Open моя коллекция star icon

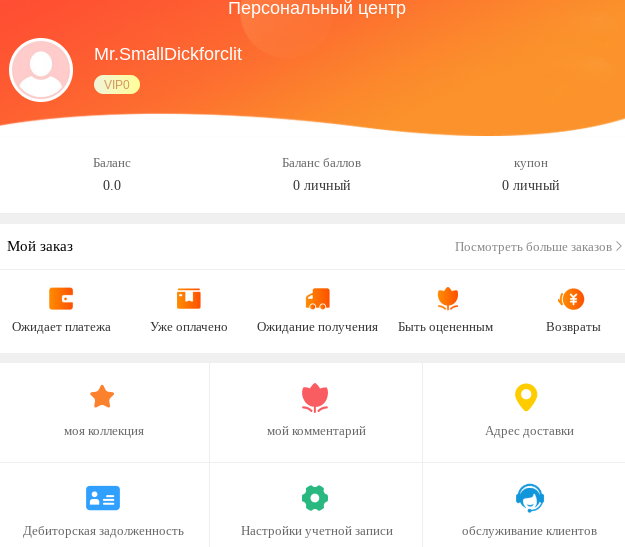[x=102, y=397]
